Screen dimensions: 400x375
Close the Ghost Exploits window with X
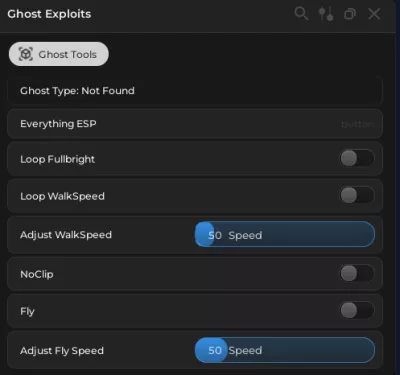point(374,14)
